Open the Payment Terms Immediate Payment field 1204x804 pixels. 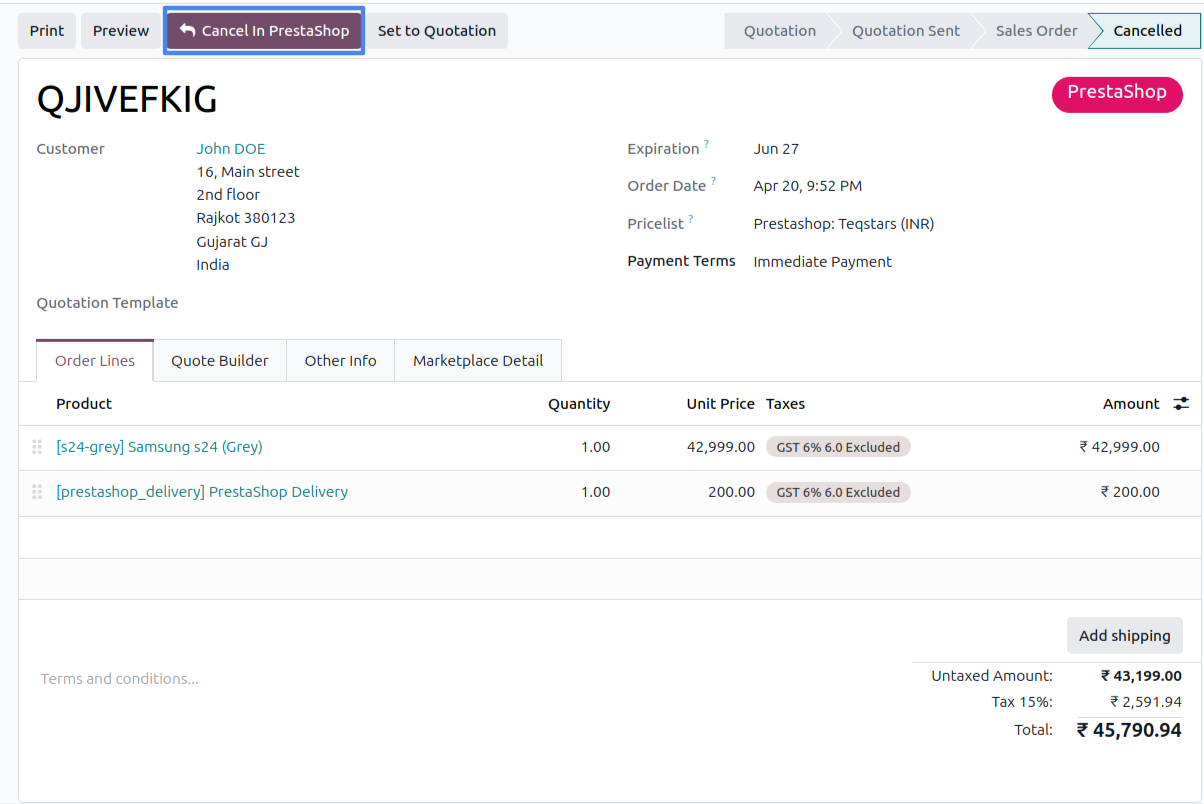[x=823, y=262]
